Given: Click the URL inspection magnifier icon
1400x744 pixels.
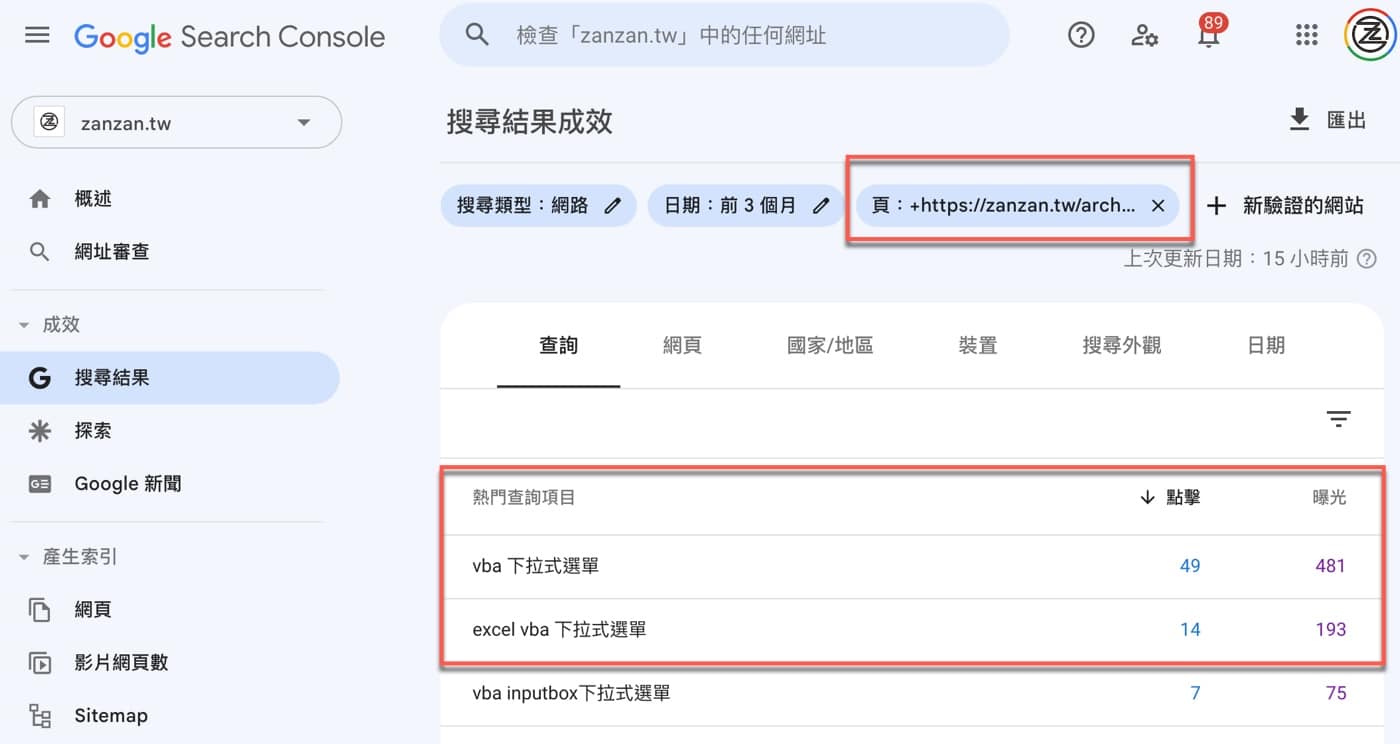Looking at the screenshot, I should 40,252.
